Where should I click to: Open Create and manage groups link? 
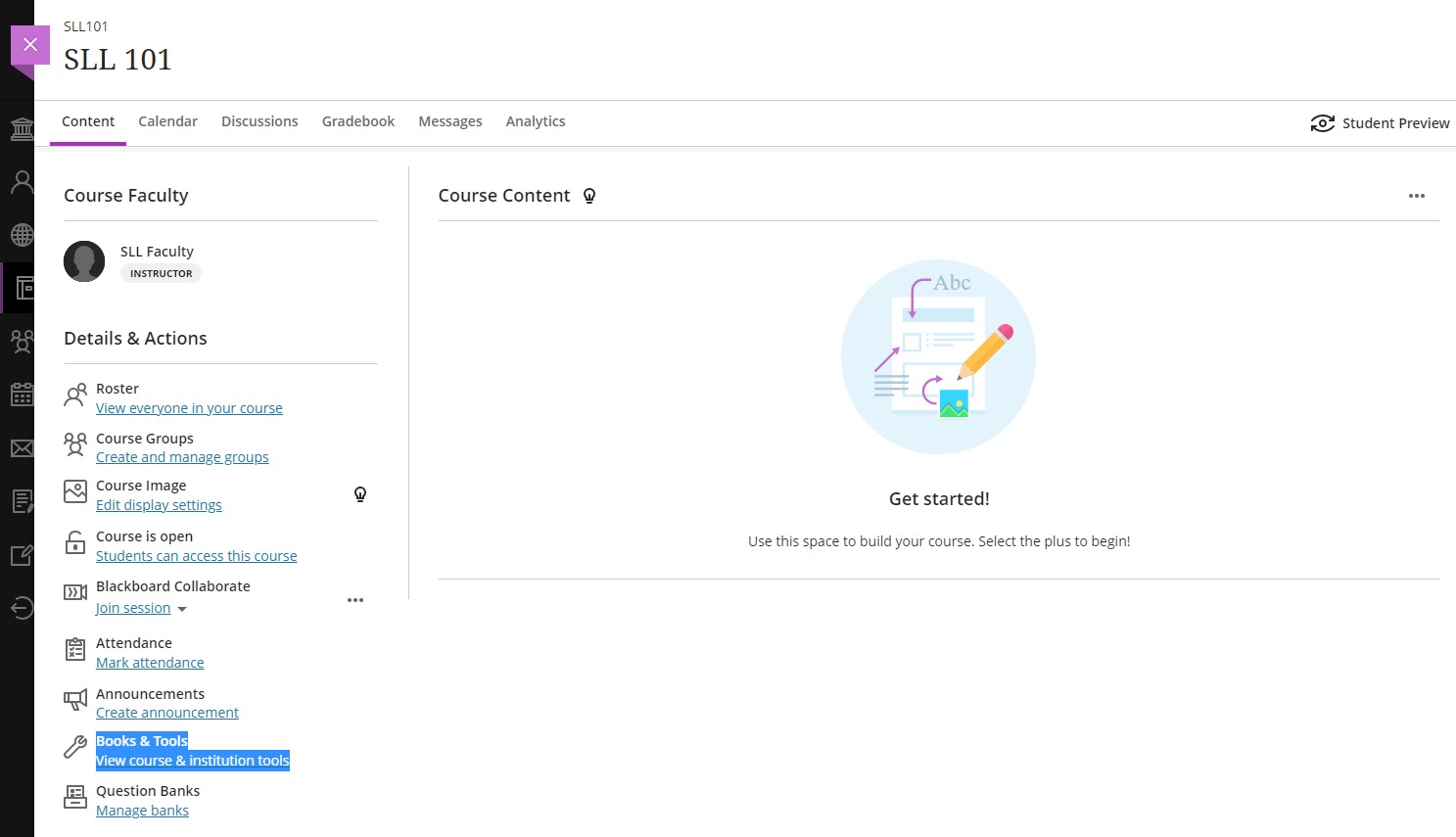click(182, 457)
